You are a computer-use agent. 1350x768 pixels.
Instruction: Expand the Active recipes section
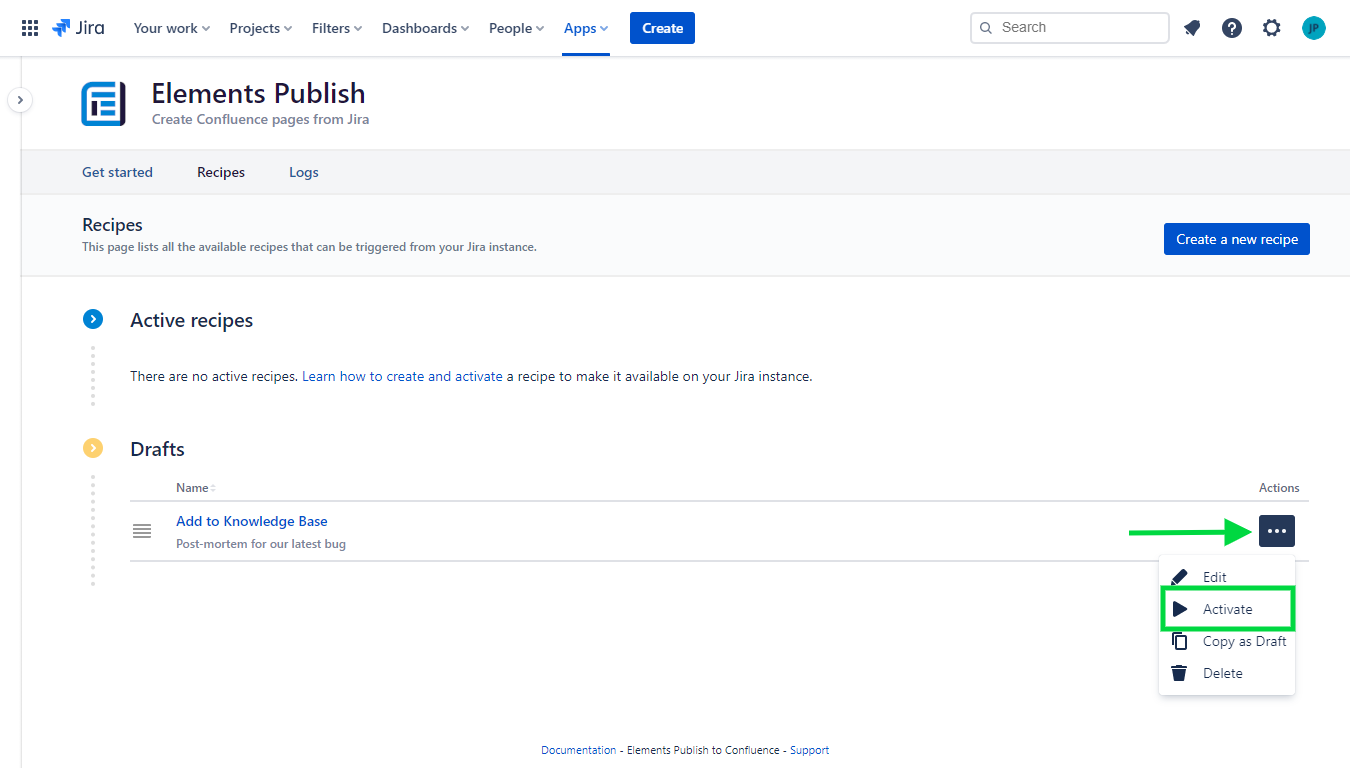coord(93,319)
